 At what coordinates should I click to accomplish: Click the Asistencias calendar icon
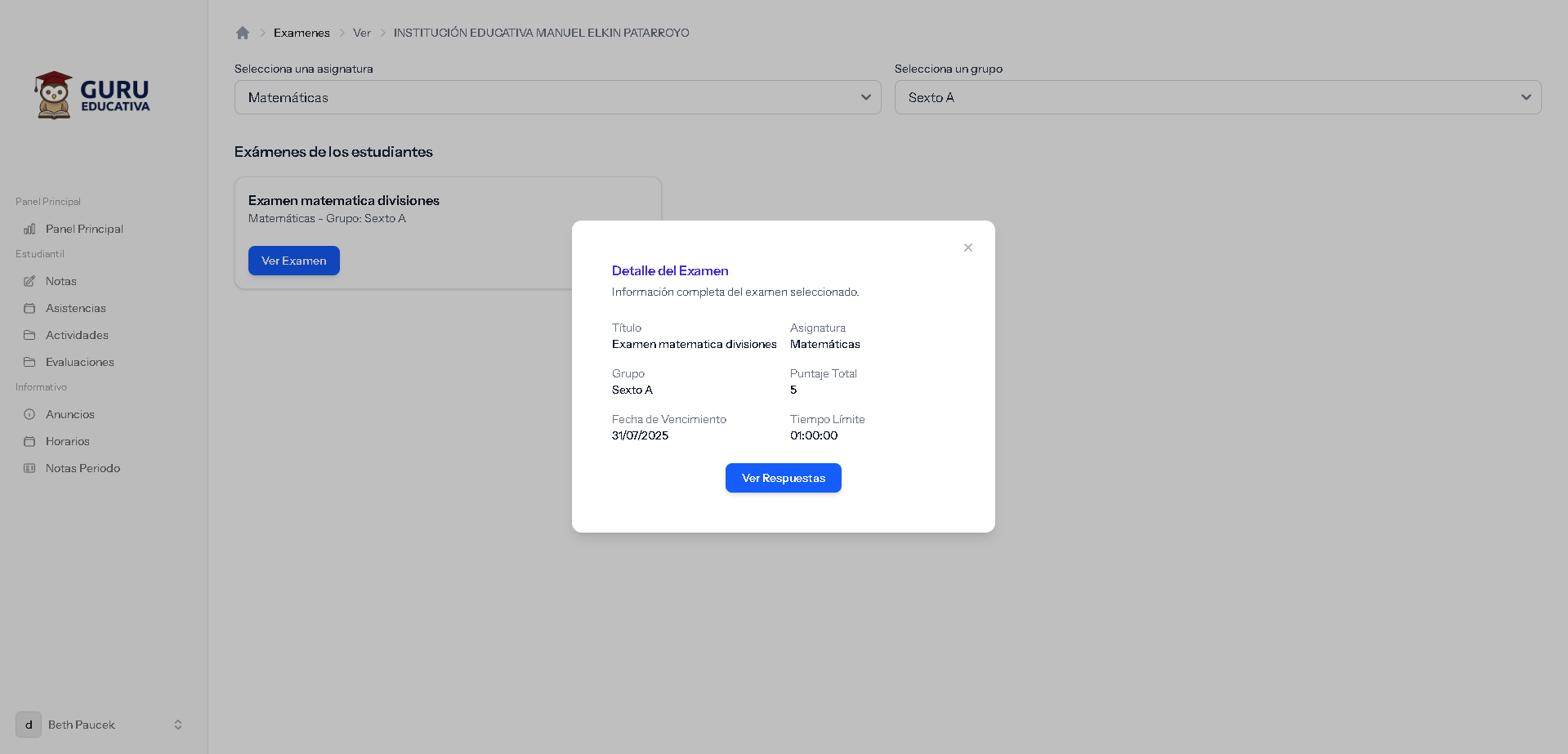[x=29, y=308]
